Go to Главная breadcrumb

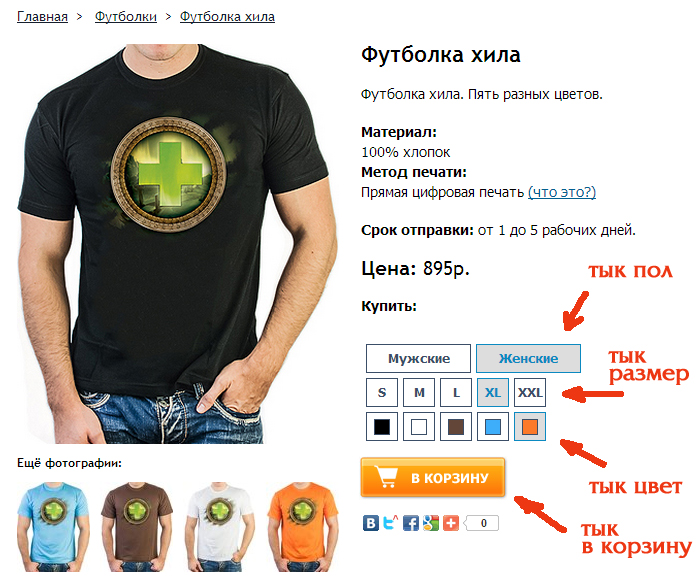pyautogui.click(x=42, y=17)
